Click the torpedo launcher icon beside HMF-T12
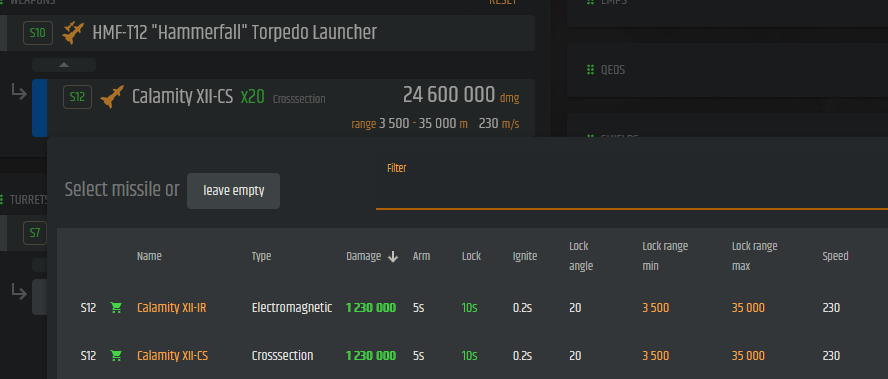 [x=73, y=33]
